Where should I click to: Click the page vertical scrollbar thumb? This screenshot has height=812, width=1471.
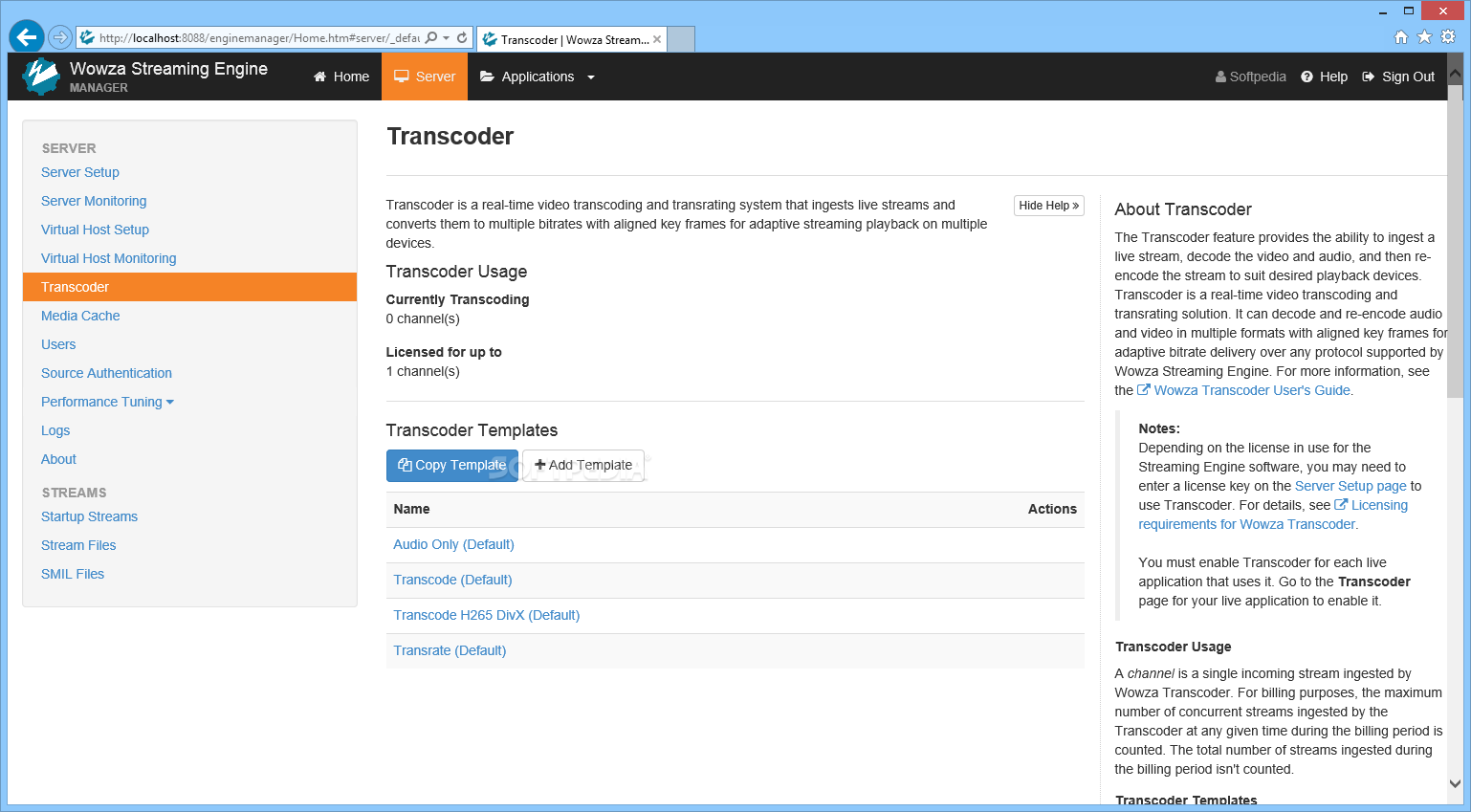pos(1455,239)
